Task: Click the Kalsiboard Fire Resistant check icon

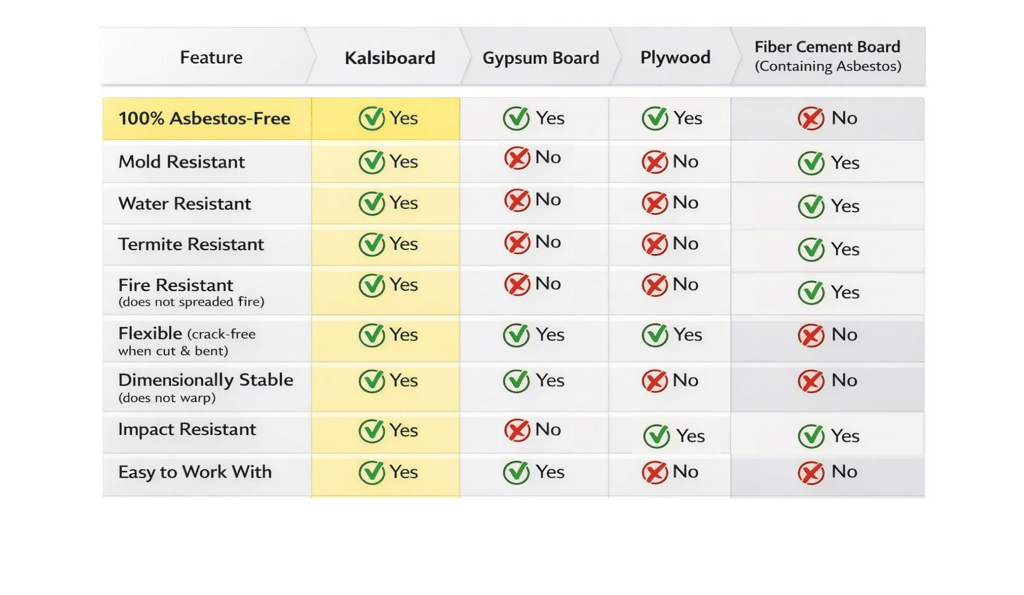Action: click(372, 285)
